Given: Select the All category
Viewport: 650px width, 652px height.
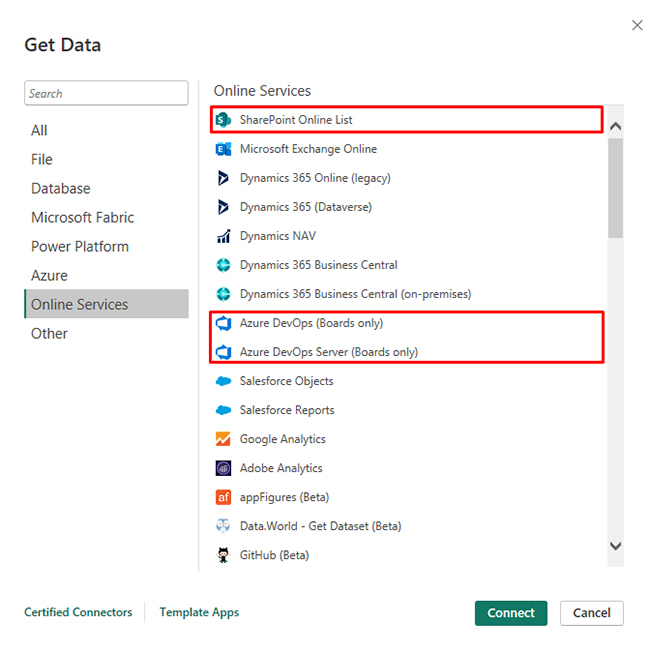Looking at the screenshot, I should click(x=106, y=131).
